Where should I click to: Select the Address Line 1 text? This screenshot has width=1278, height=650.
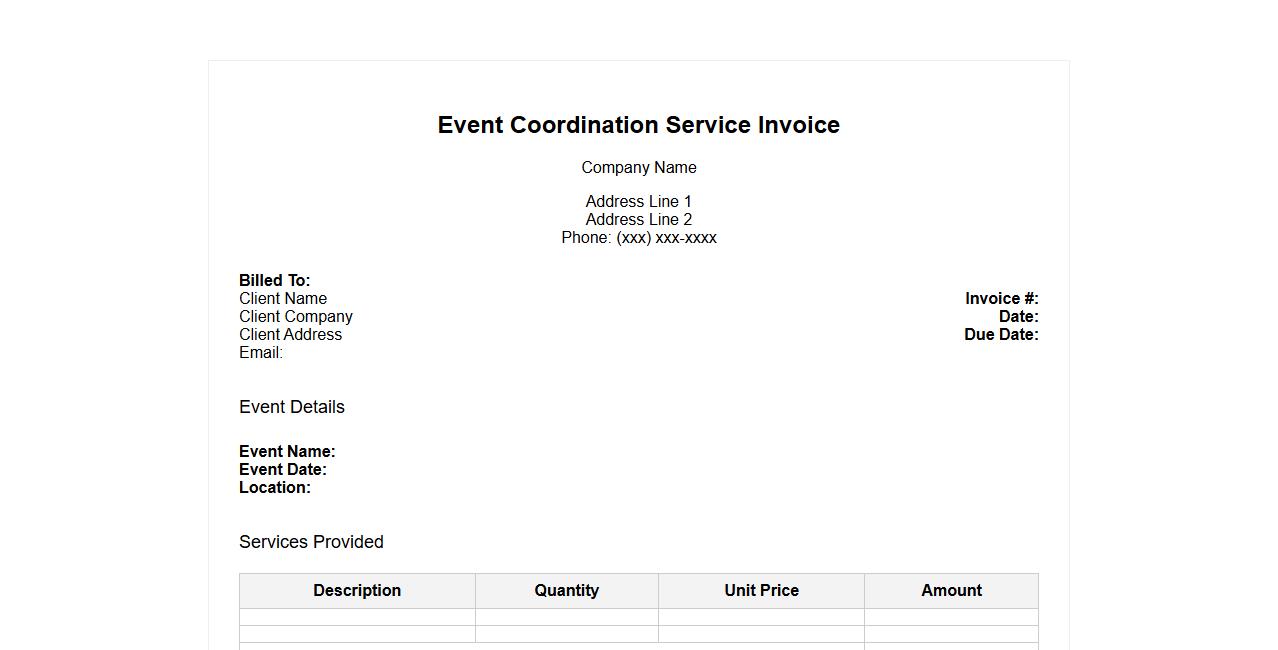(x=638, y=202)
